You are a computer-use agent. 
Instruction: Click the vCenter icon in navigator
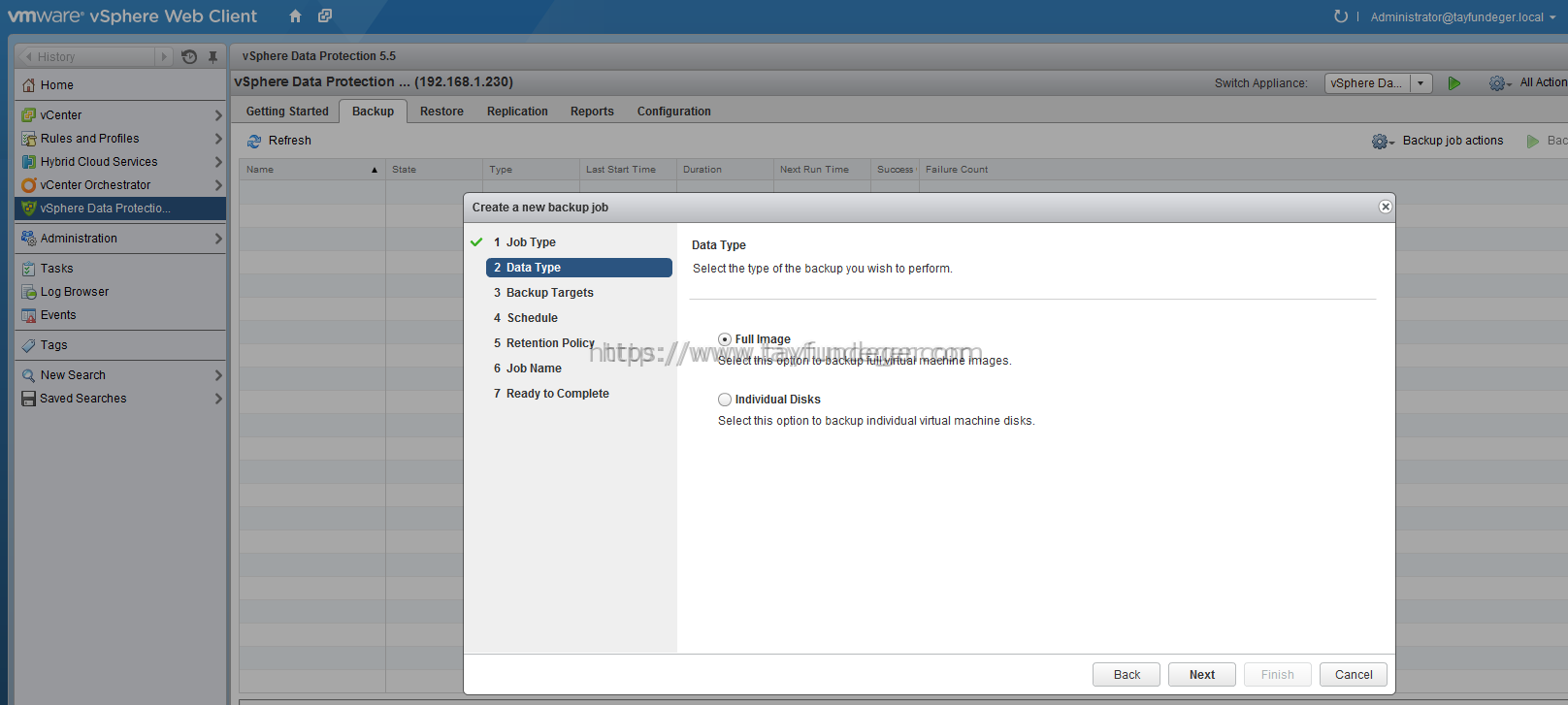pos(29,115)
